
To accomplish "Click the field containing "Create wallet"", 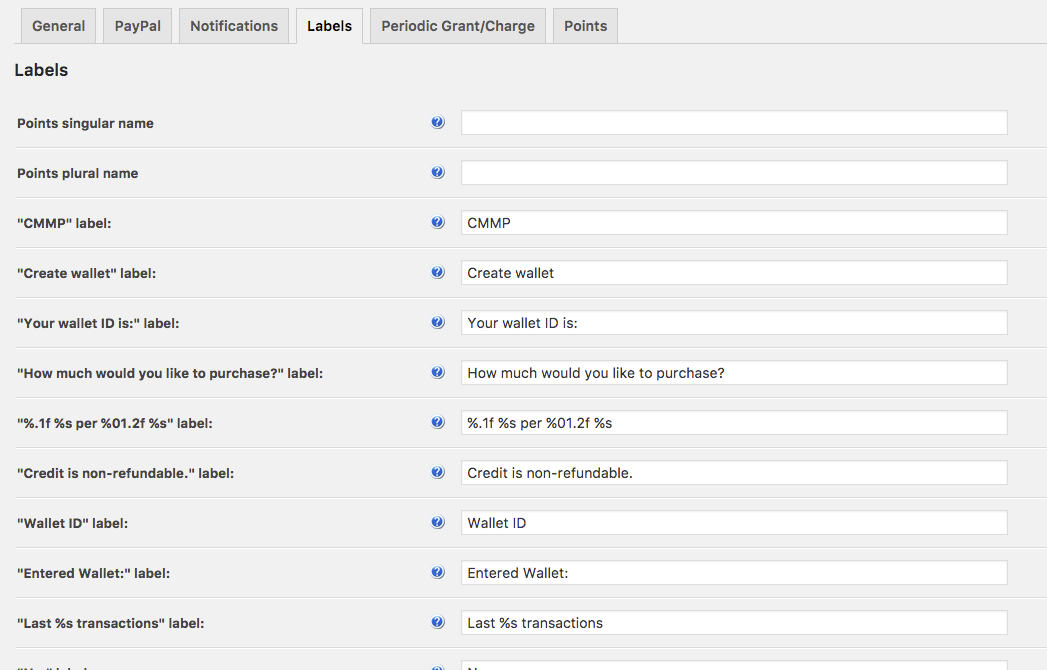I will click(733, 273).
